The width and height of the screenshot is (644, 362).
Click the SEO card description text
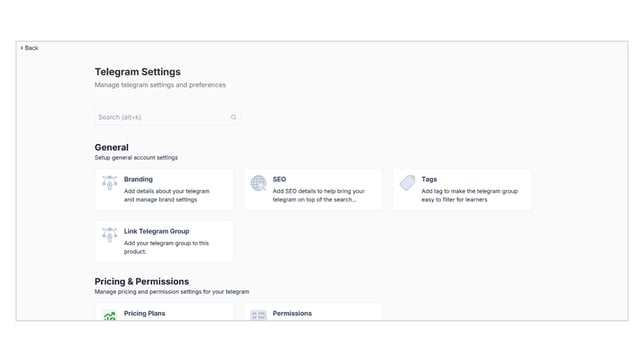pos(319,196)
